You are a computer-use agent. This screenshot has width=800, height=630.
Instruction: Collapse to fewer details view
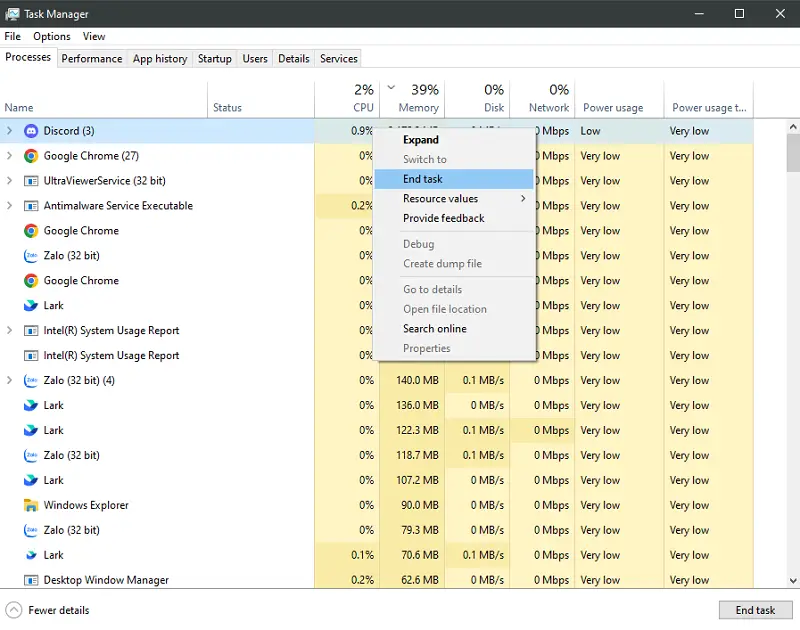pos(47,610)
